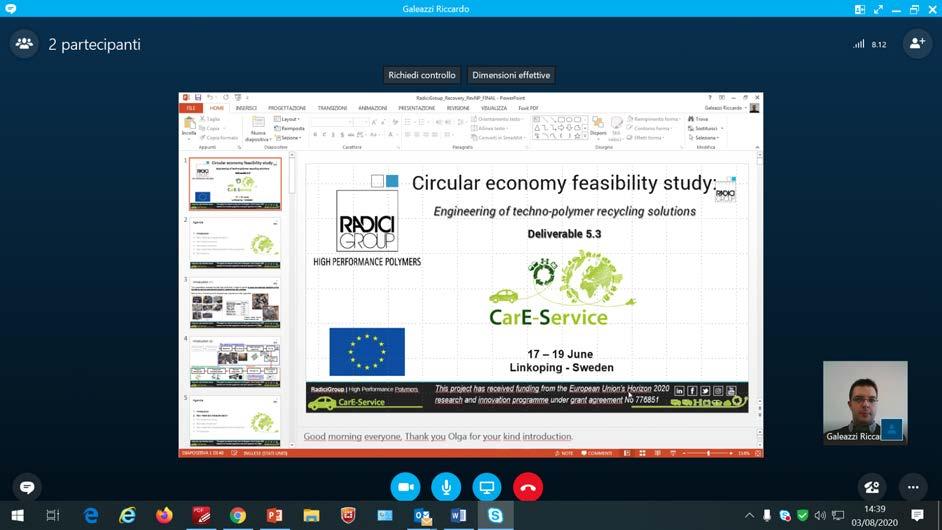Viewport: 942px width, 530px height.
Task: Open the FILE tab in PowerPoint
Action: (x=191, y=108)
